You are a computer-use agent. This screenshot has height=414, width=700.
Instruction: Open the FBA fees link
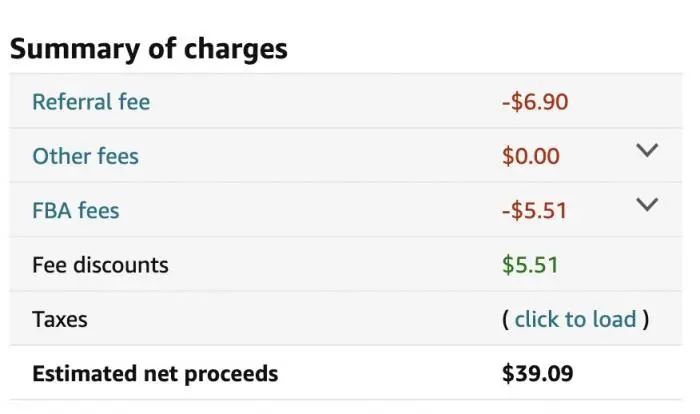point(75,210)
